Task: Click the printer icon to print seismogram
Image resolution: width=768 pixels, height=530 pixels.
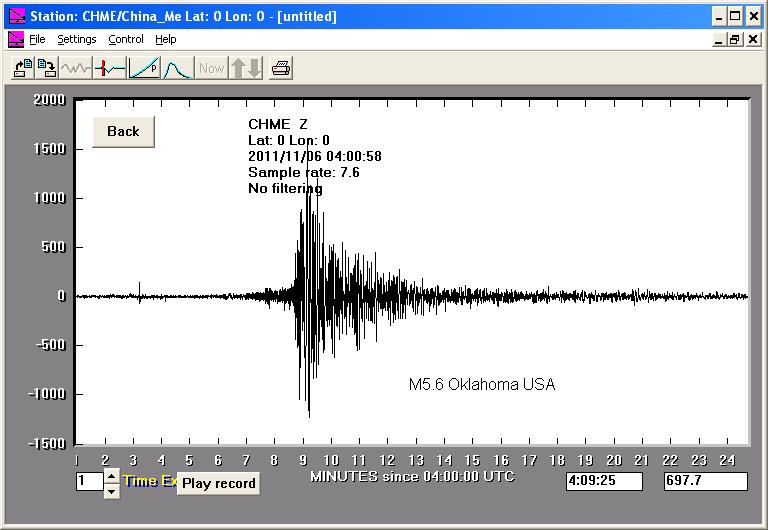Action: [282, 68]
